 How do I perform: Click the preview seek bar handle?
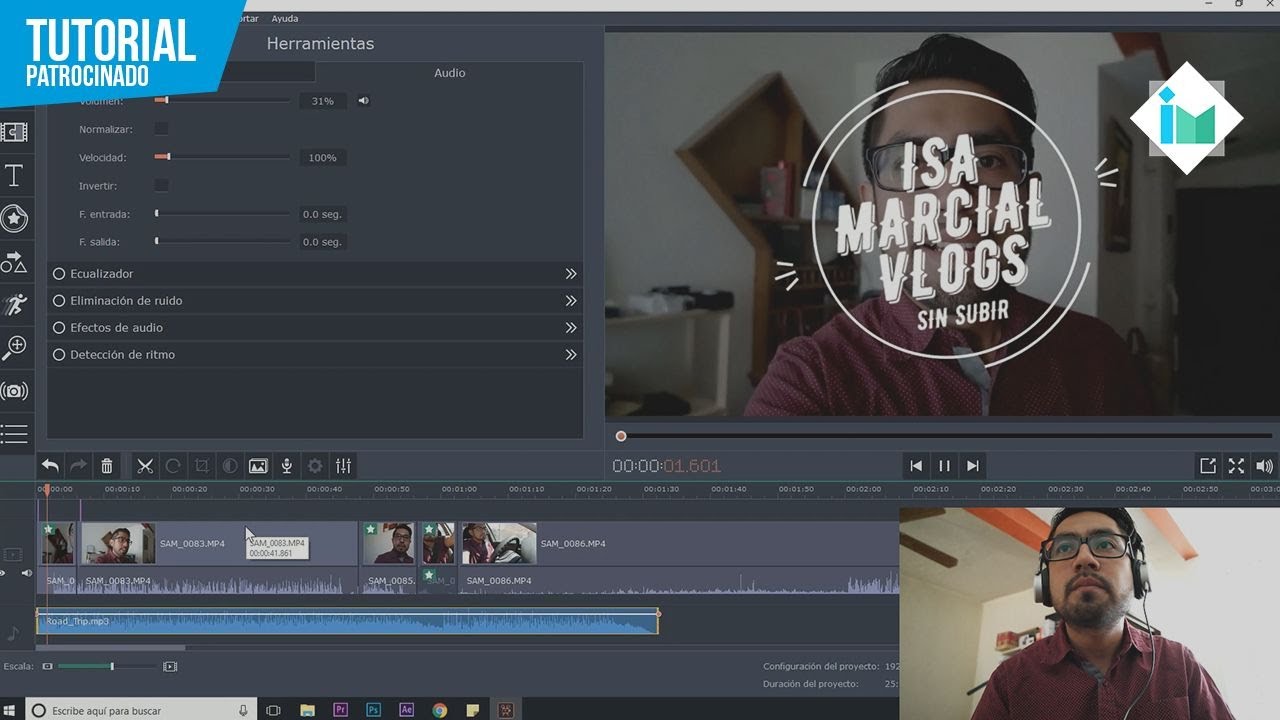point(621,436)
